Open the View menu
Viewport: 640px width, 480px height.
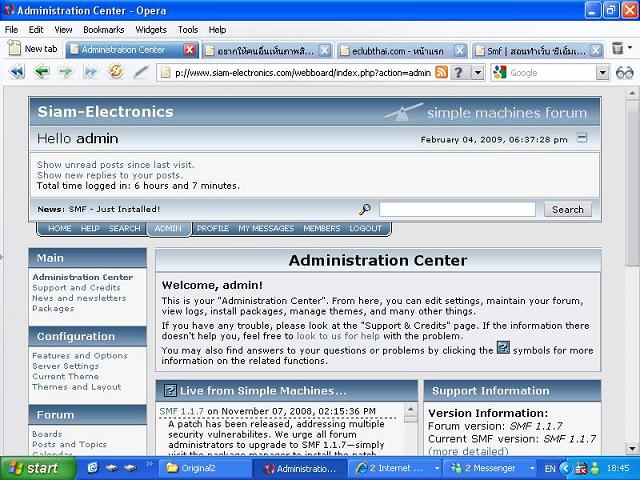click(63, 30)
